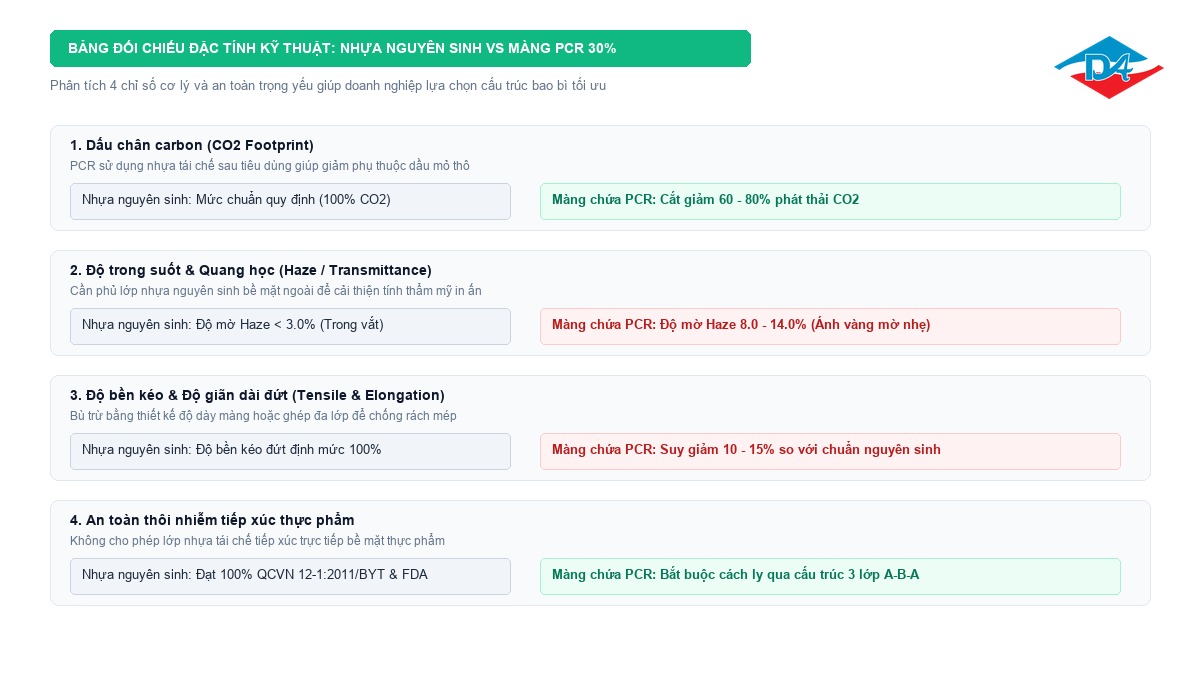Click 'Đạt 100% QCVN 12-1:2011/BYT & FDA' box
The image size is (1200, 675).
pyautogui.click(x=290, y=576)
